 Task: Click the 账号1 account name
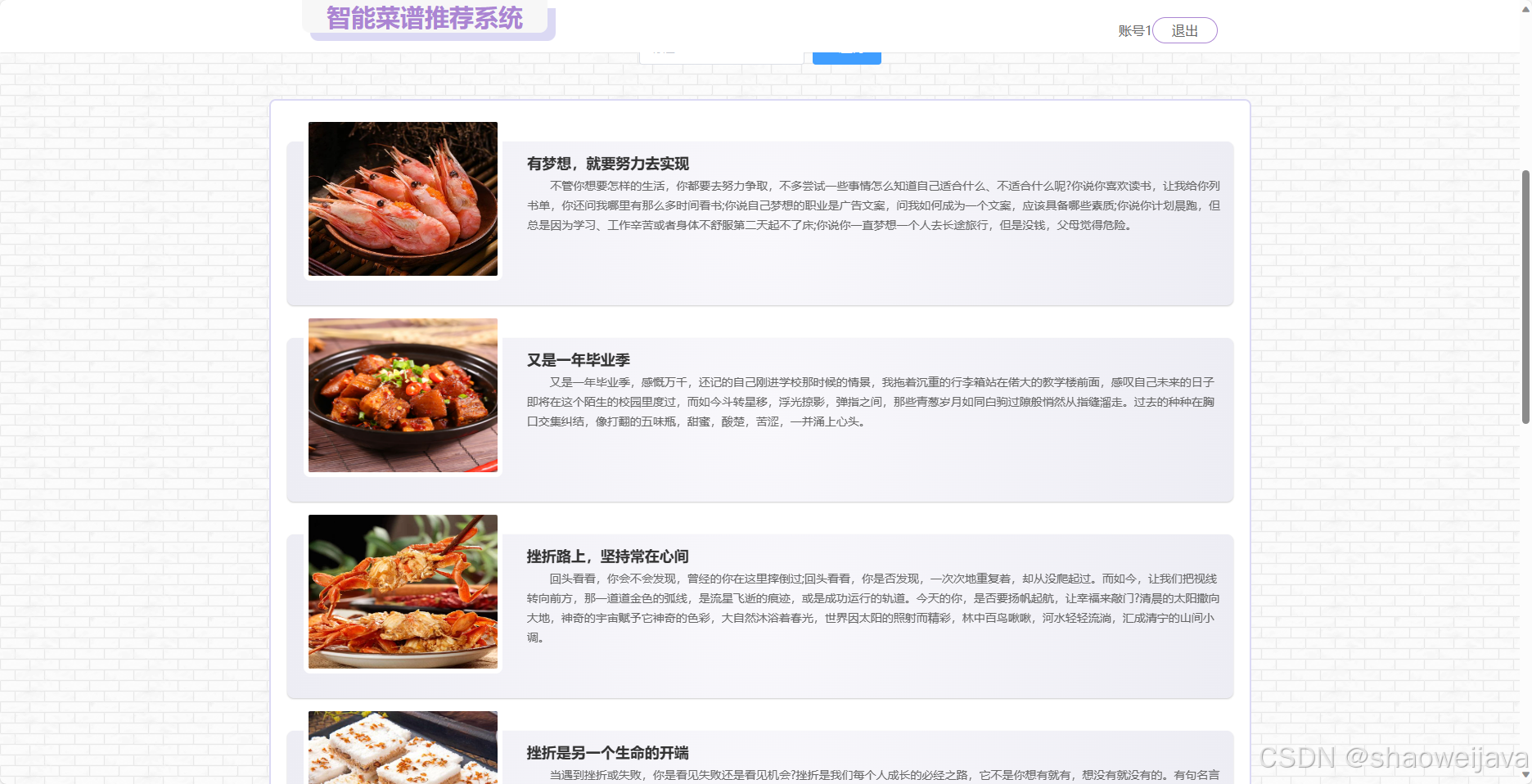pos(1134,30)
